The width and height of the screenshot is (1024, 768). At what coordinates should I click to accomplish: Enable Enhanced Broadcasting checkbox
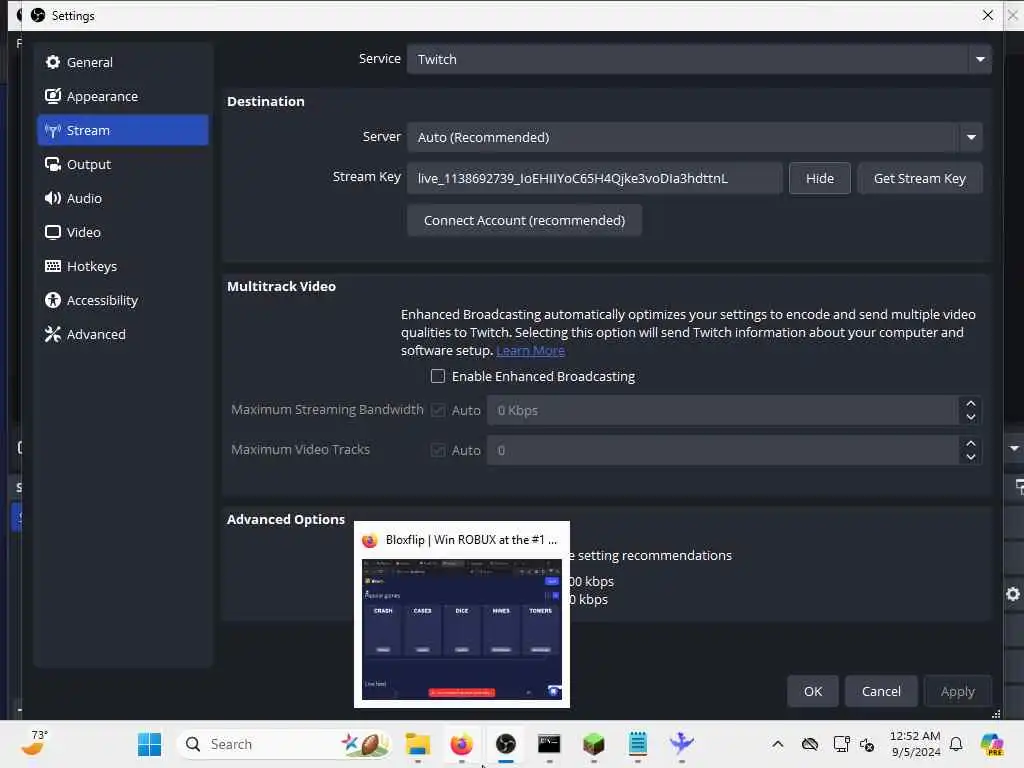pos(438,376)
